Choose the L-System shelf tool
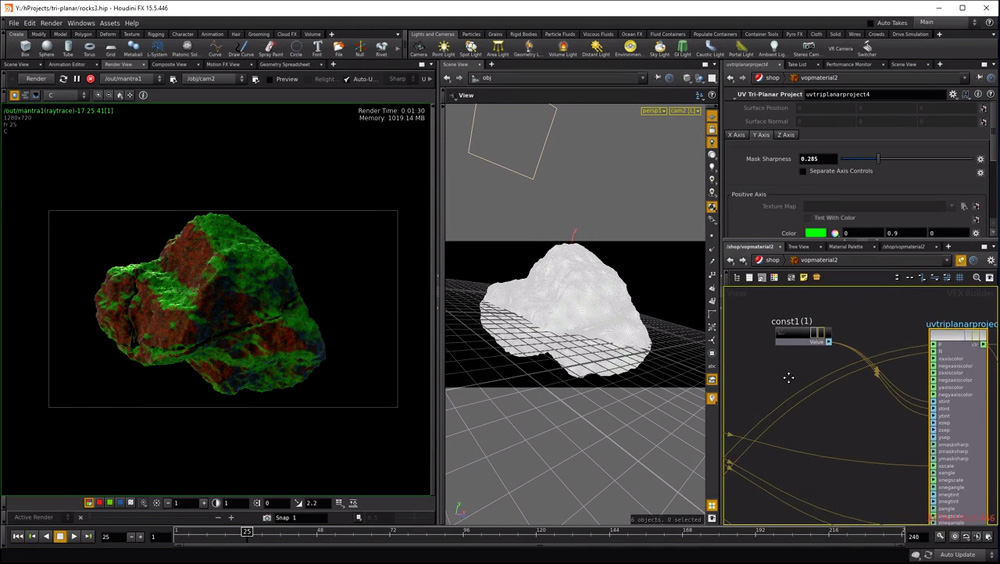1000x564 pixels. (x=157, y=48)
